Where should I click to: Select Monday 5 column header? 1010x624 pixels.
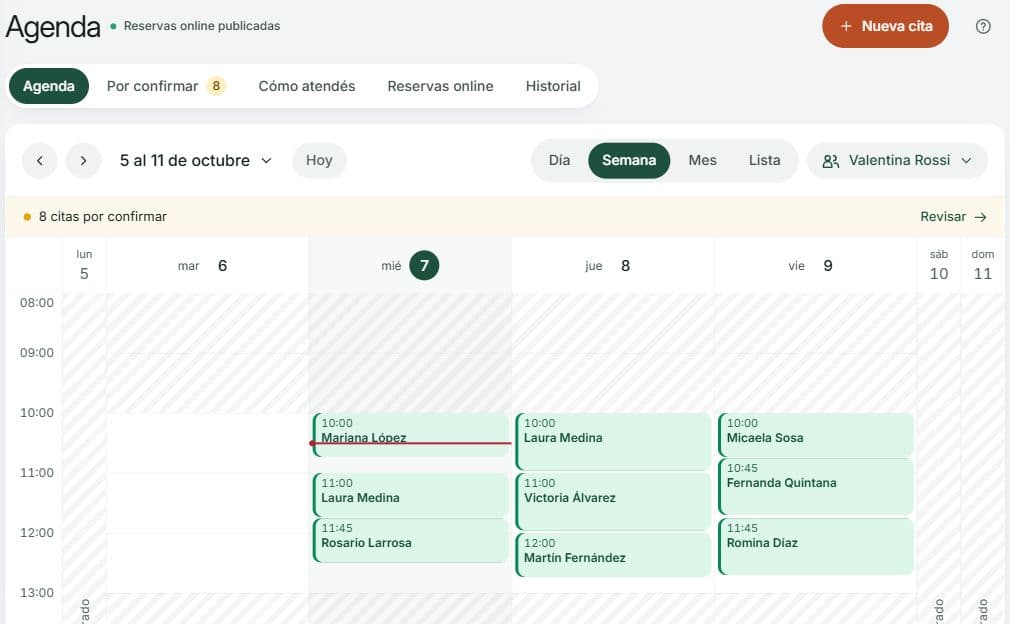coord(84,265)
